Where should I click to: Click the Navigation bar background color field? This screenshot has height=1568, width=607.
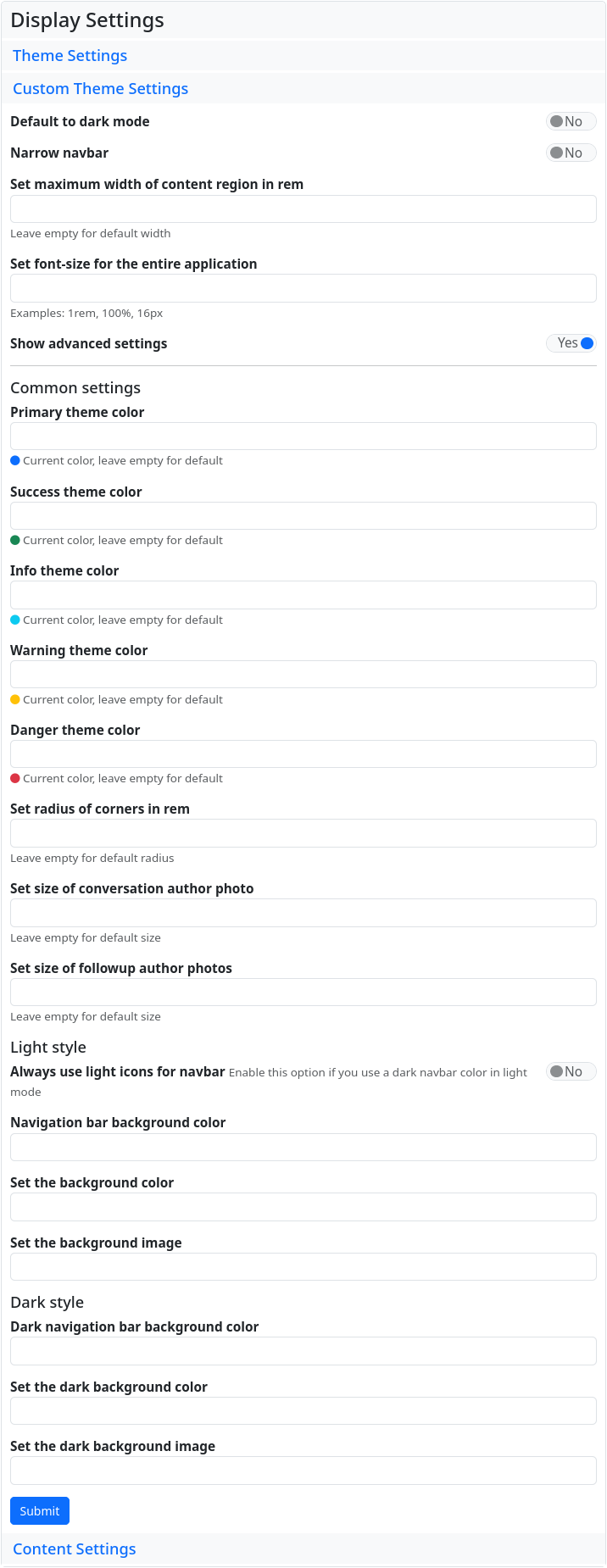[x=303, y=1147]
